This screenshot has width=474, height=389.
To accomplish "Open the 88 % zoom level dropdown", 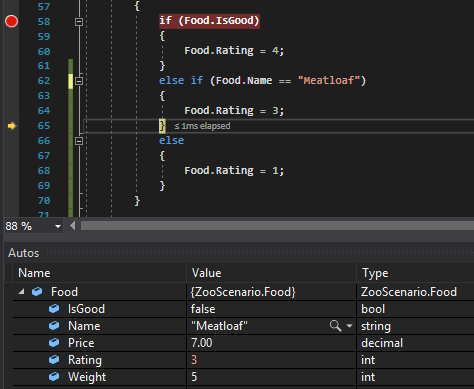I will 58,226.
